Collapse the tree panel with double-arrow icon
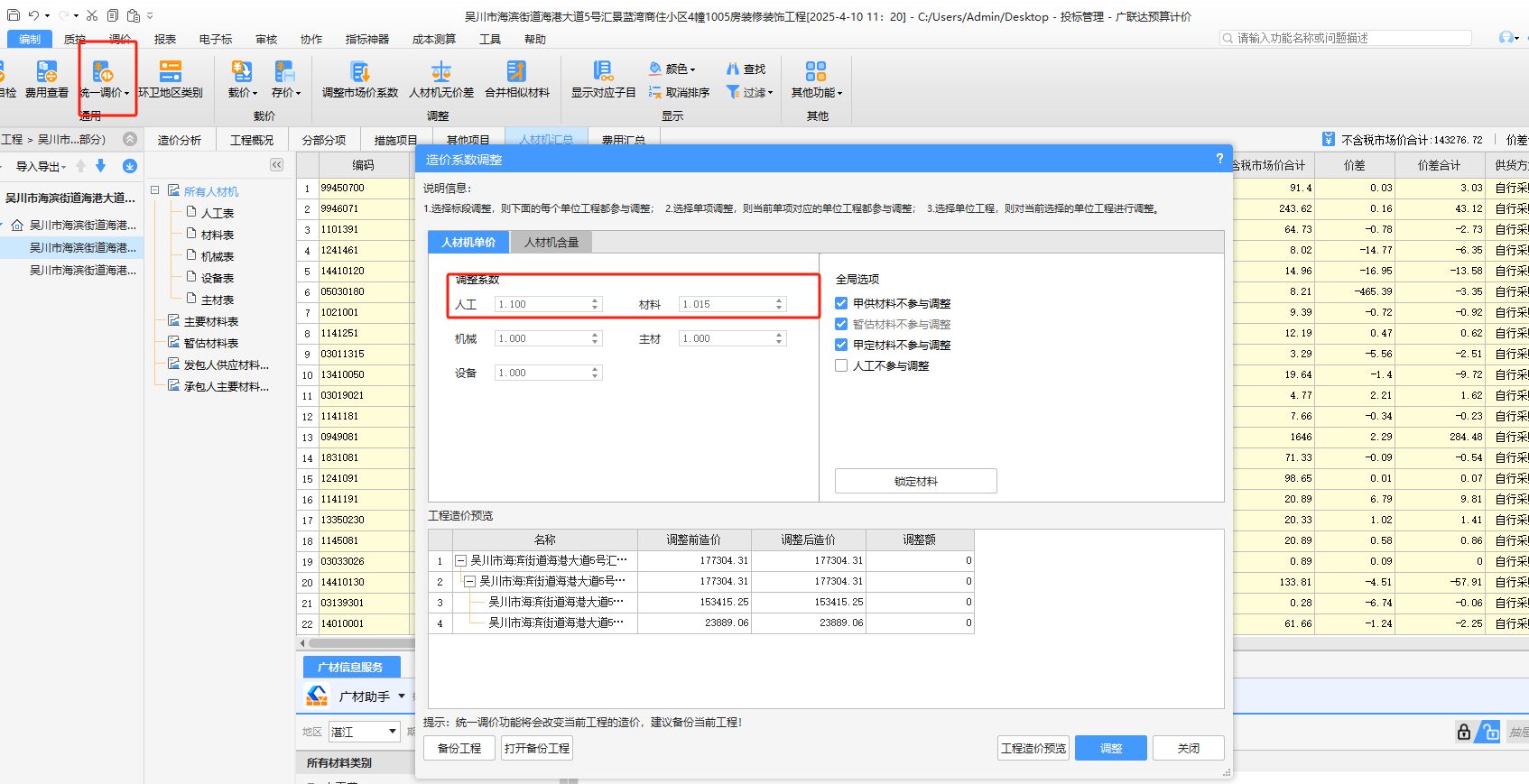Screen dimensions: 1529x784 276,164
